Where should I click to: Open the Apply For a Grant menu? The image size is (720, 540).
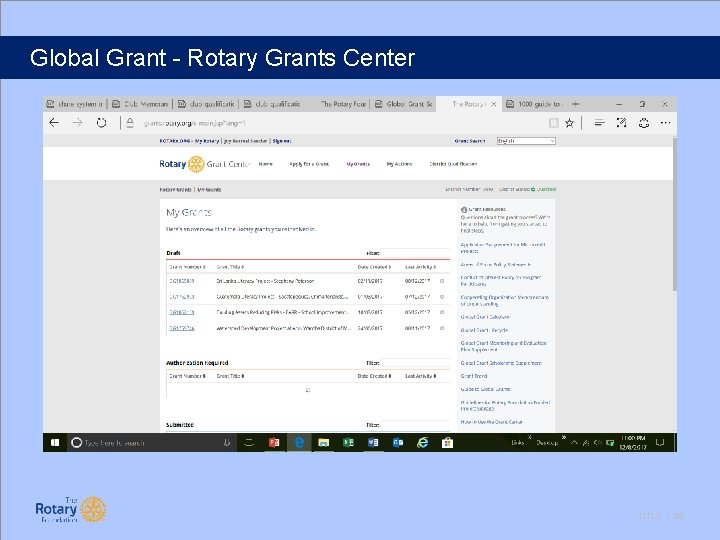click(x=309, y=164)
